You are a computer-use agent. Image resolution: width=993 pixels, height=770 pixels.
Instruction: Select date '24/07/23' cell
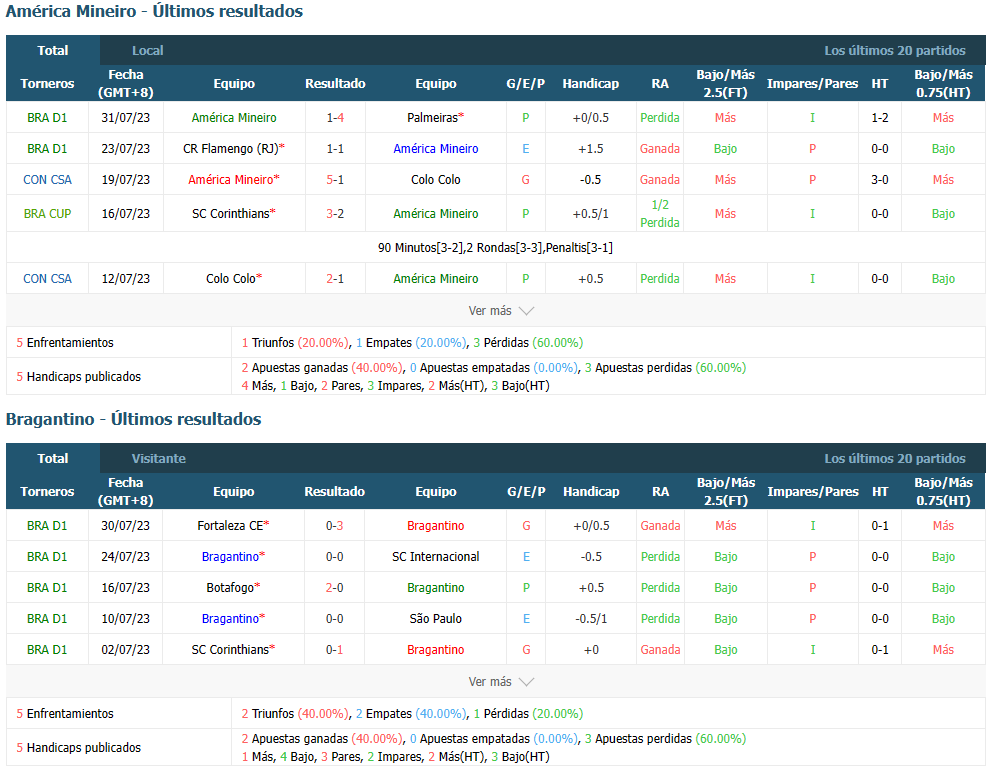tap(125, 556)
